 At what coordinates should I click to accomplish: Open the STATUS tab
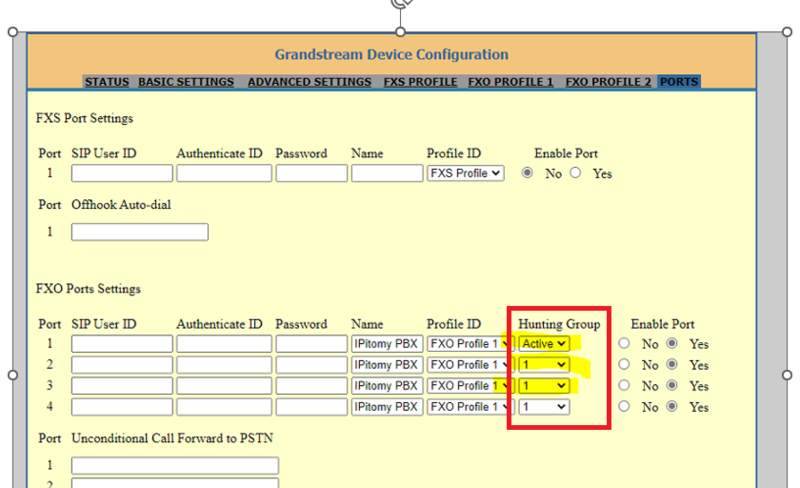click(107, 82)
